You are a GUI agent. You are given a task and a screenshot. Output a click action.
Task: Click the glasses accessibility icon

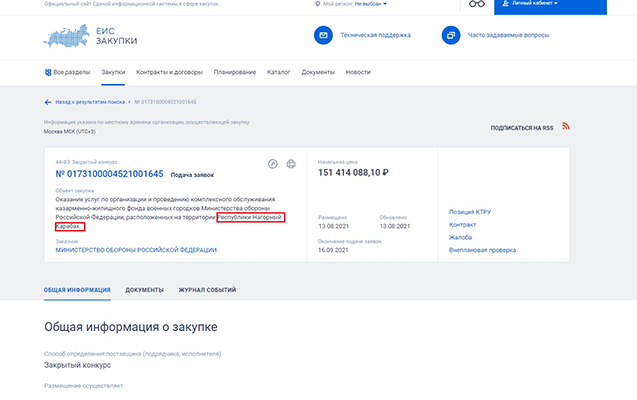pos(479,4)
